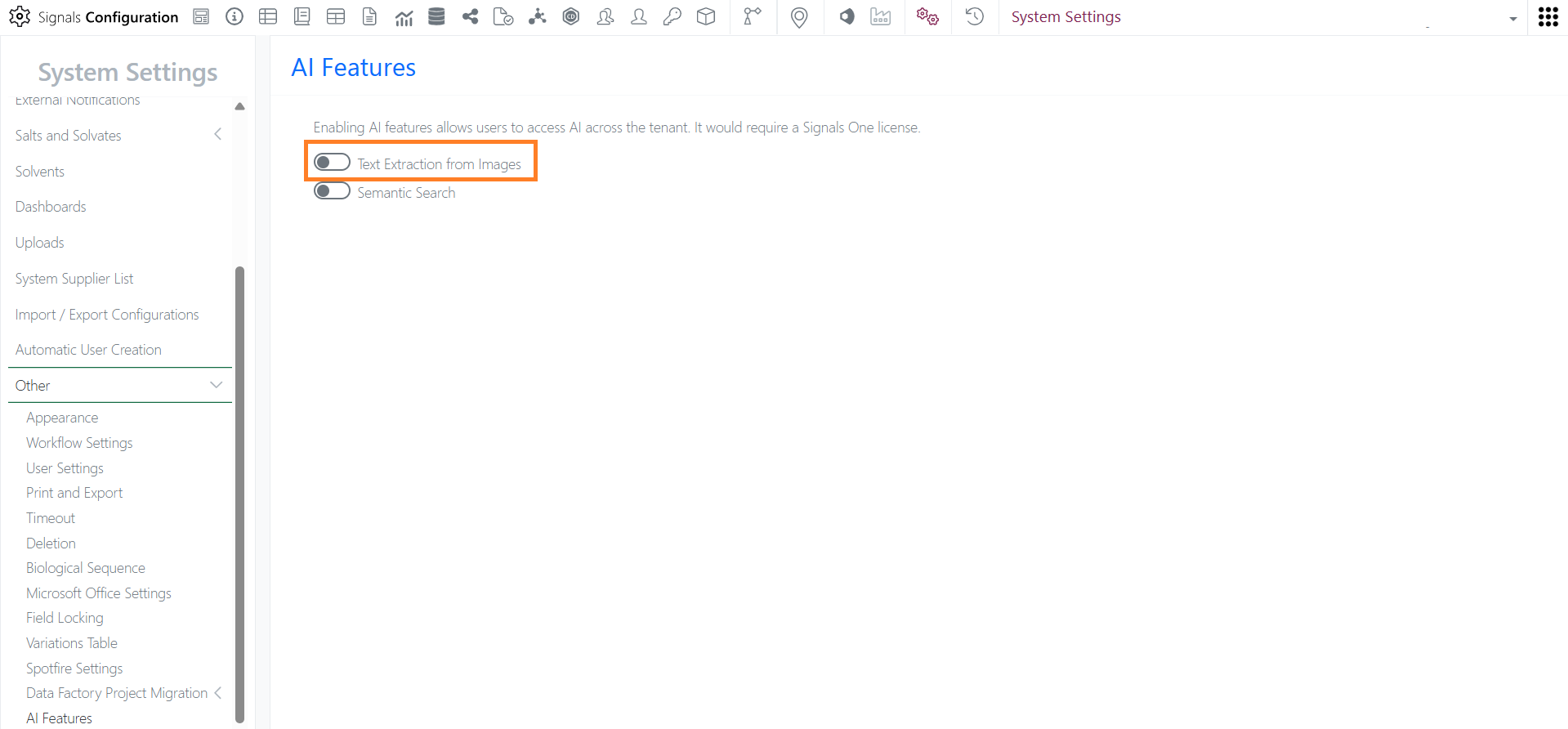Open the notebook book icon in the toolbar

tap(302, 16)
